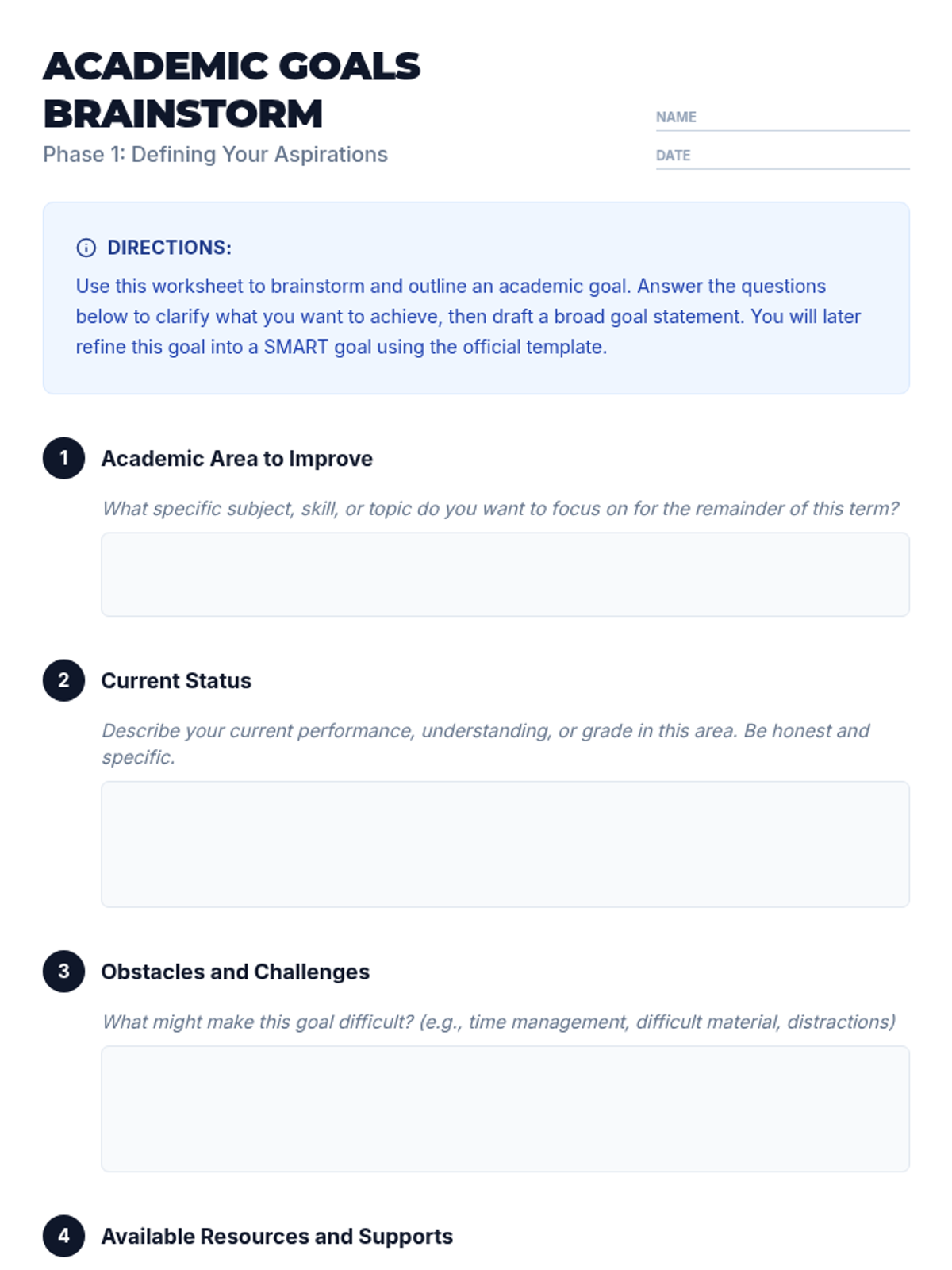
Task: Click the Phase 1: Defining Your Aspirations subtitle
Action: [215, 154]
